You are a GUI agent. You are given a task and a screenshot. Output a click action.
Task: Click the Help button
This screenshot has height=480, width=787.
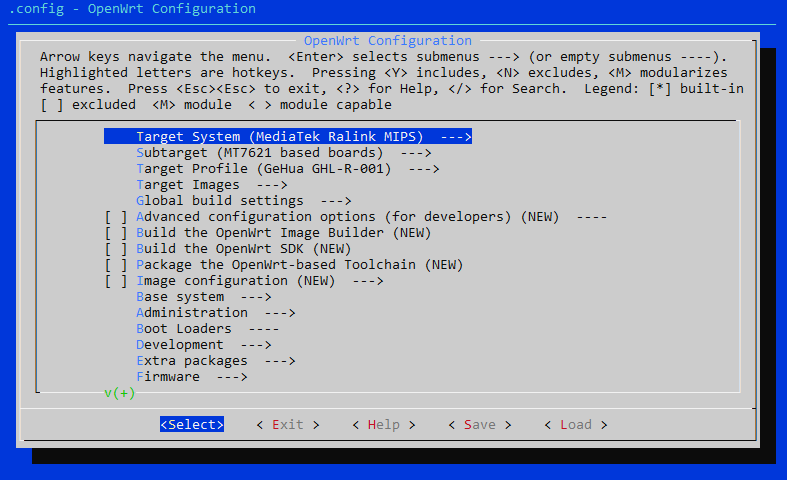[383, 425]
